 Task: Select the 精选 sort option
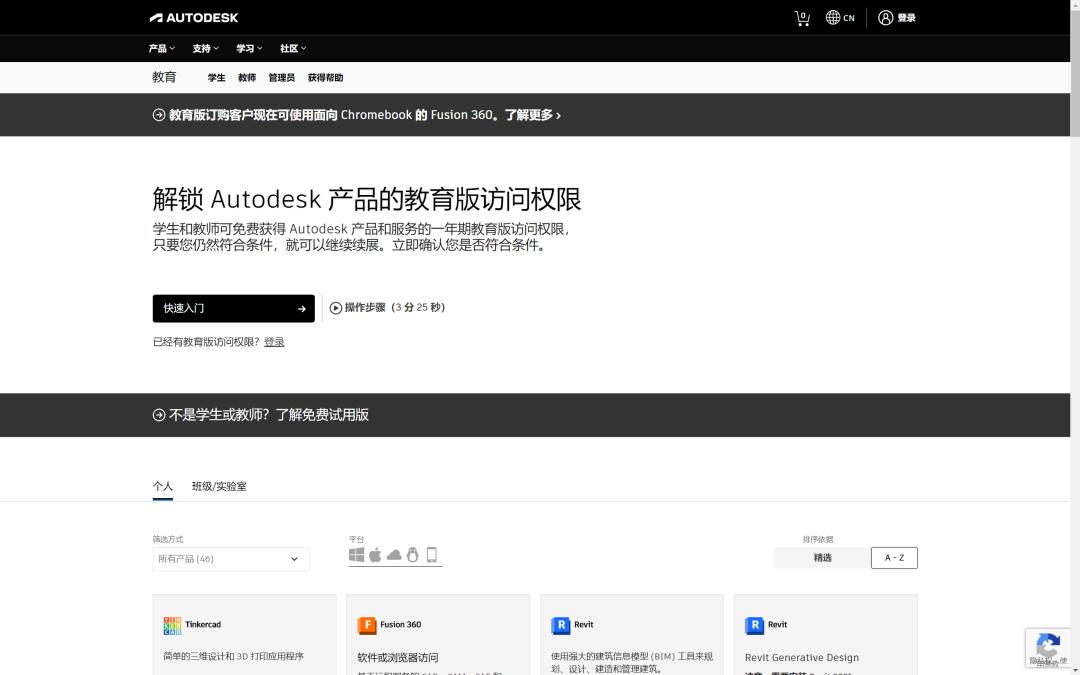coord(822,557)
